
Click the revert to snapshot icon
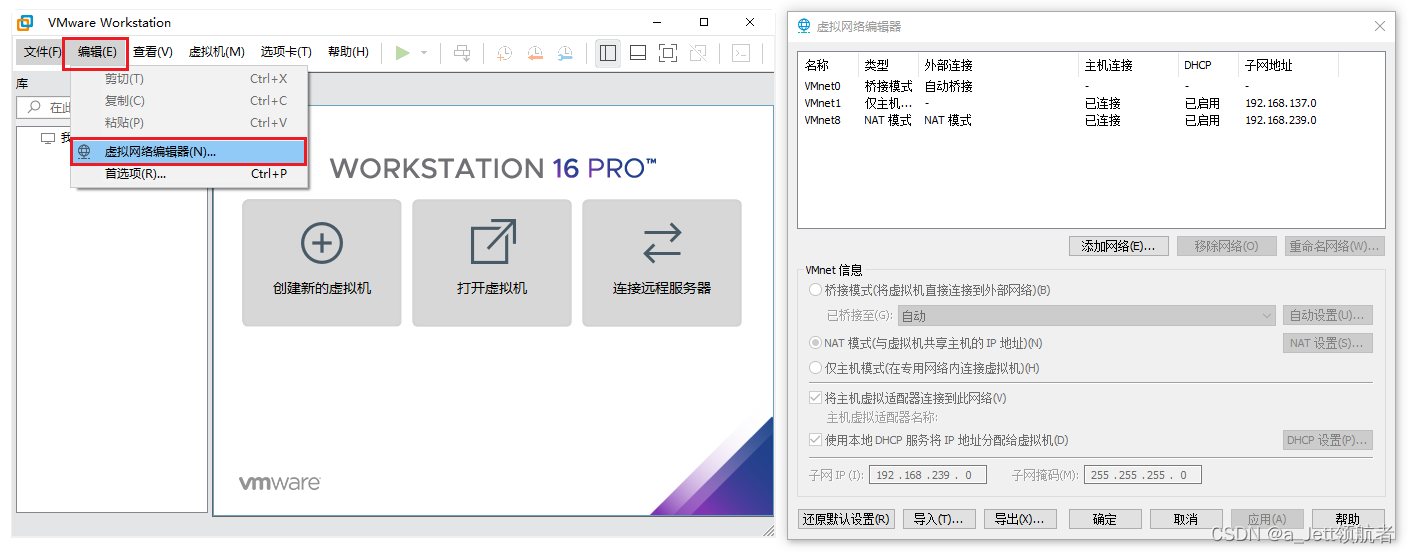pos(535,53)
